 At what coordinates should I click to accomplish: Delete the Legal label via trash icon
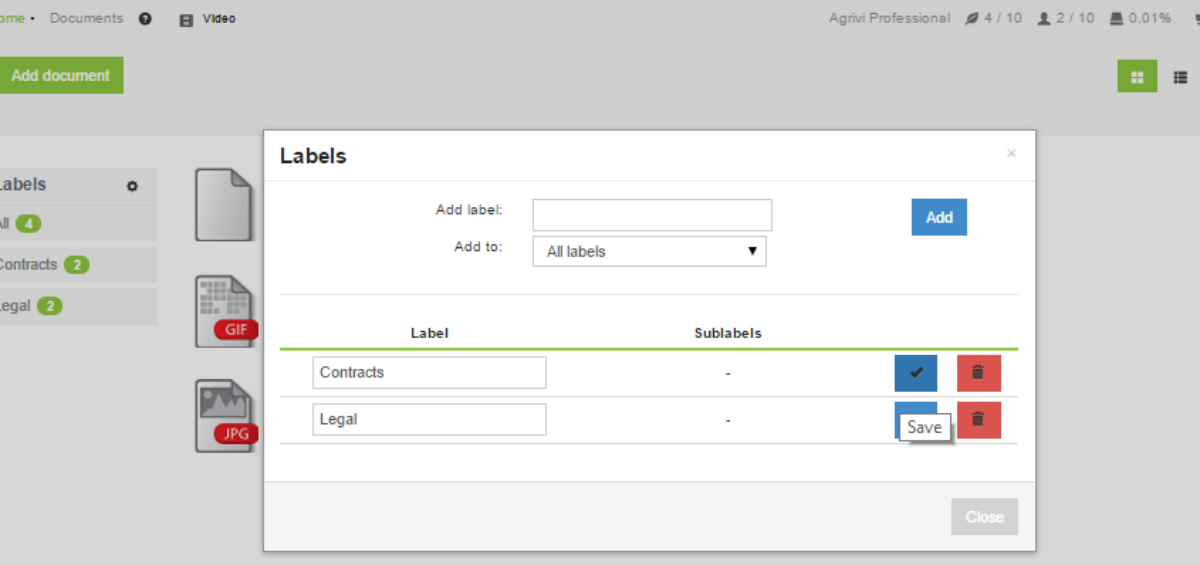pos(978,420)
